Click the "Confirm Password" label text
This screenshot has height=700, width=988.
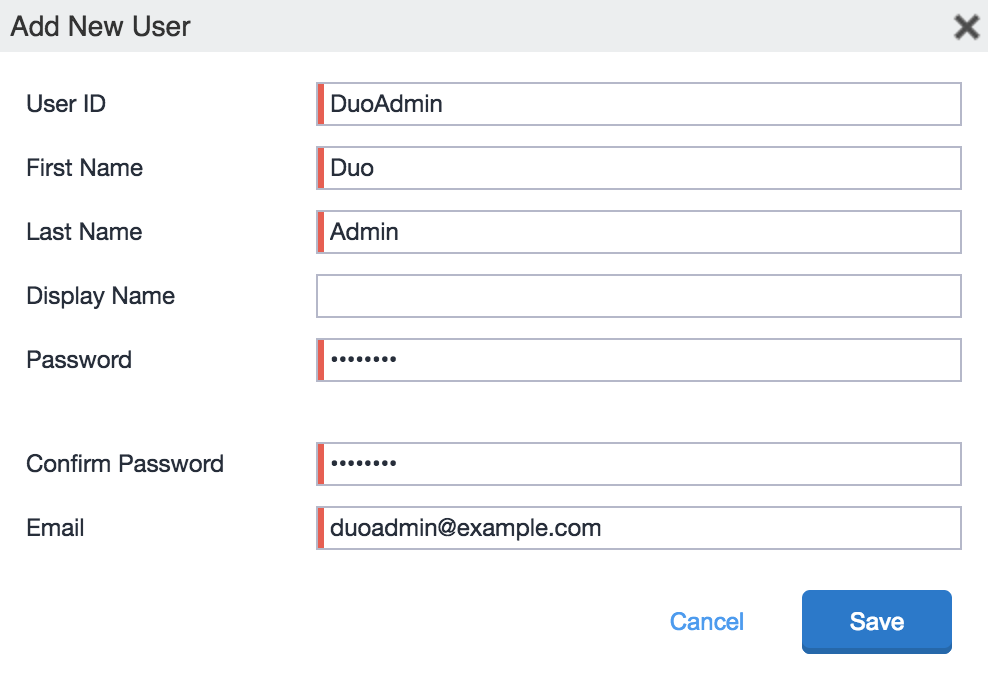(125, 464)
